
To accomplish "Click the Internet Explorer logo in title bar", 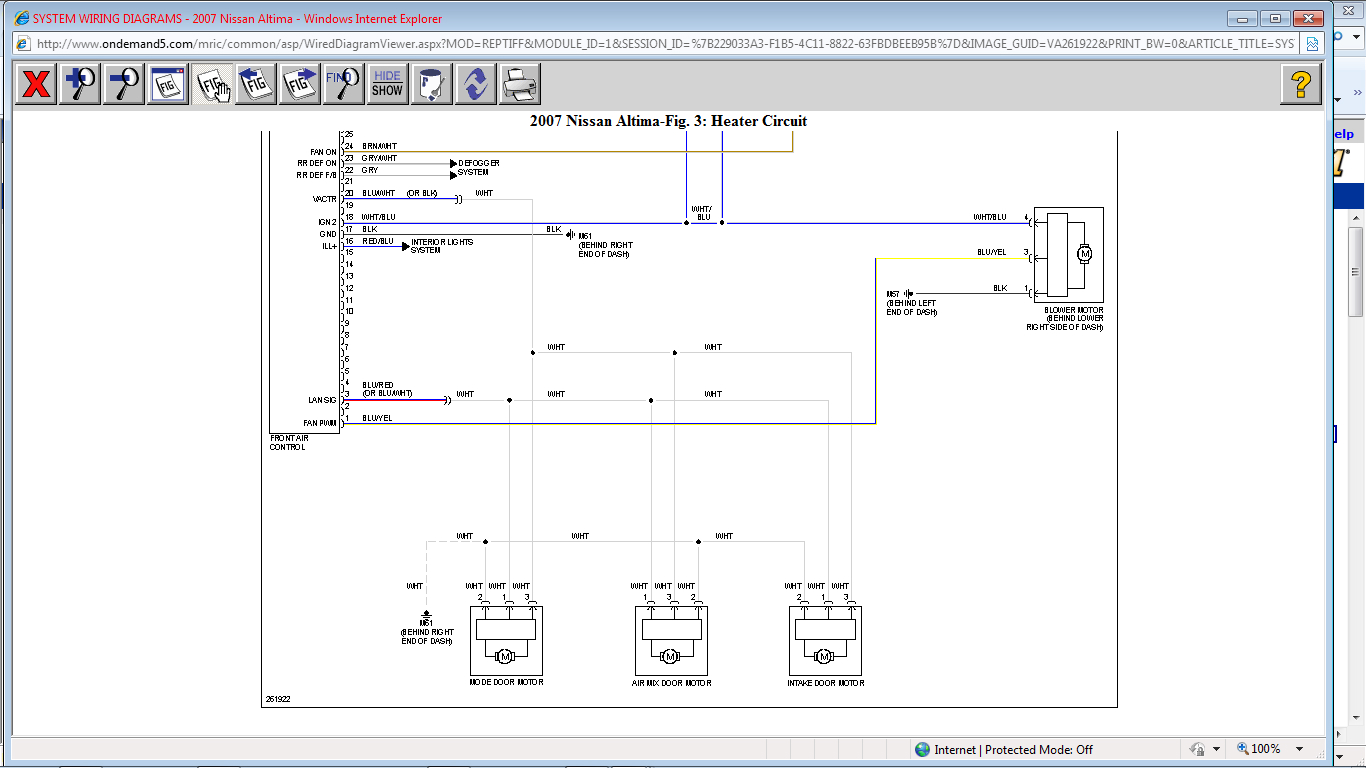I will [21, 18].
